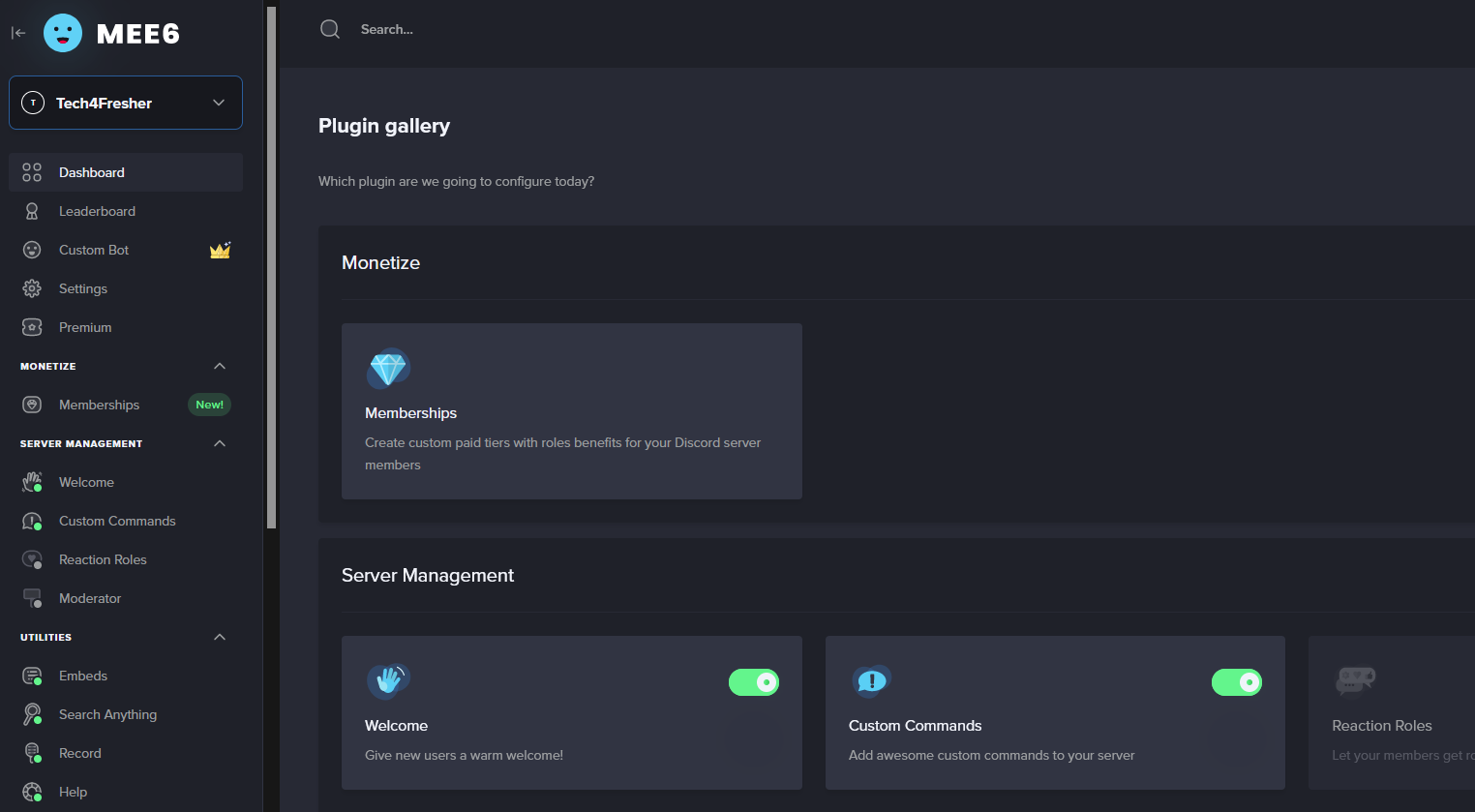Click the Tech4Fresher server avatar icon
This screenshot has height=812, width=1475.
33,103
